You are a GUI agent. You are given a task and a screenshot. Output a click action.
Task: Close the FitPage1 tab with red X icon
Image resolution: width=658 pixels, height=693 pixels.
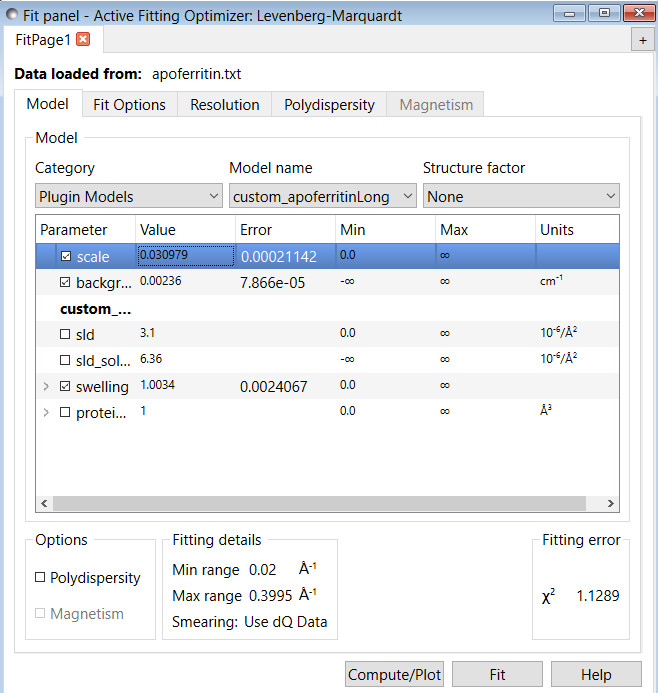[x=83, y=39]
